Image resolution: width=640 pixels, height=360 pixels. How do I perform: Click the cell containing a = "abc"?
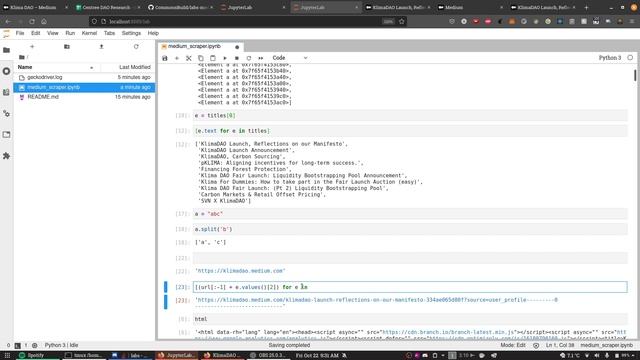410,214
